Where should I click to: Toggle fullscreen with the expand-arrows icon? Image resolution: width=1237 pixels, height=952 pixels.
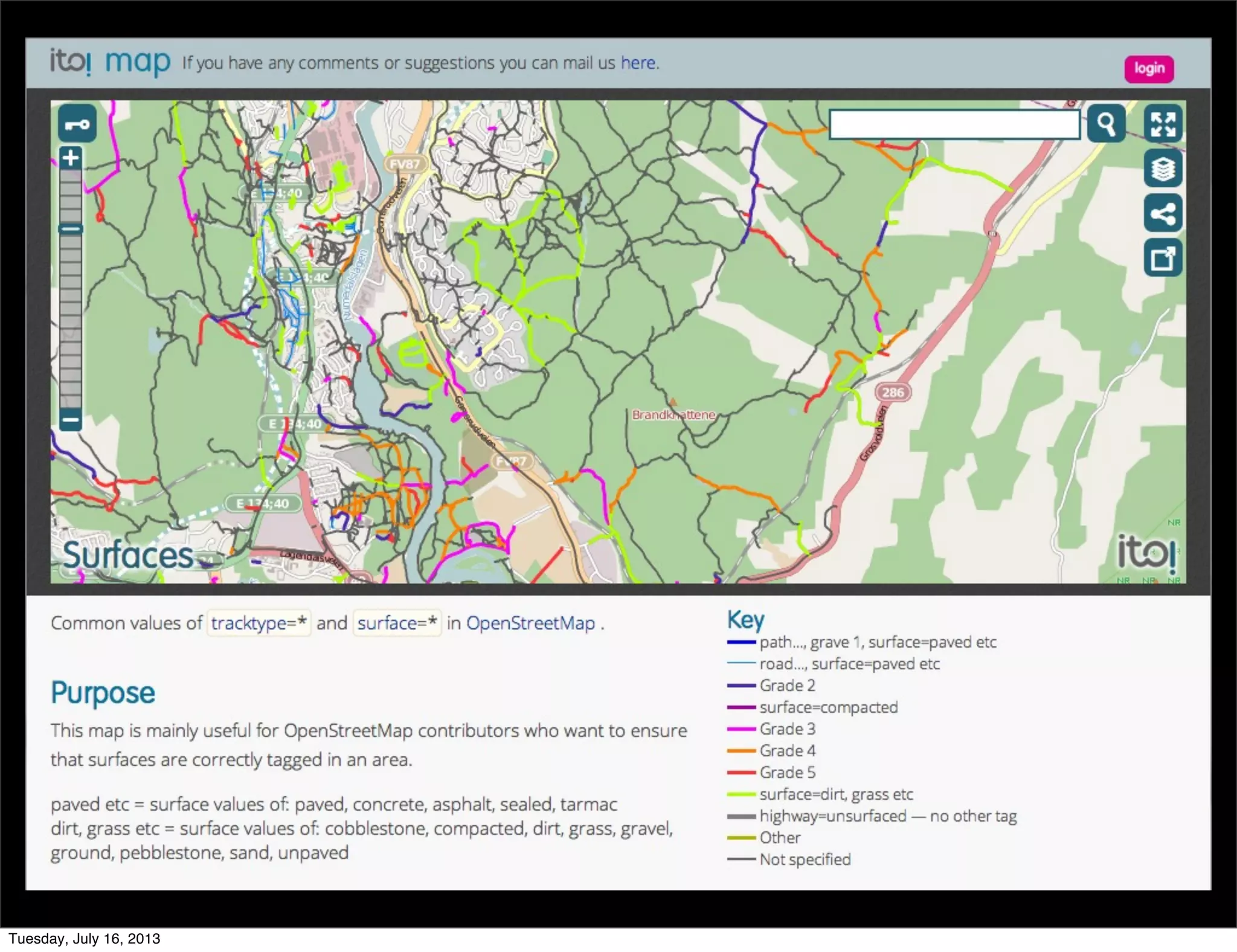point(1163,124)
